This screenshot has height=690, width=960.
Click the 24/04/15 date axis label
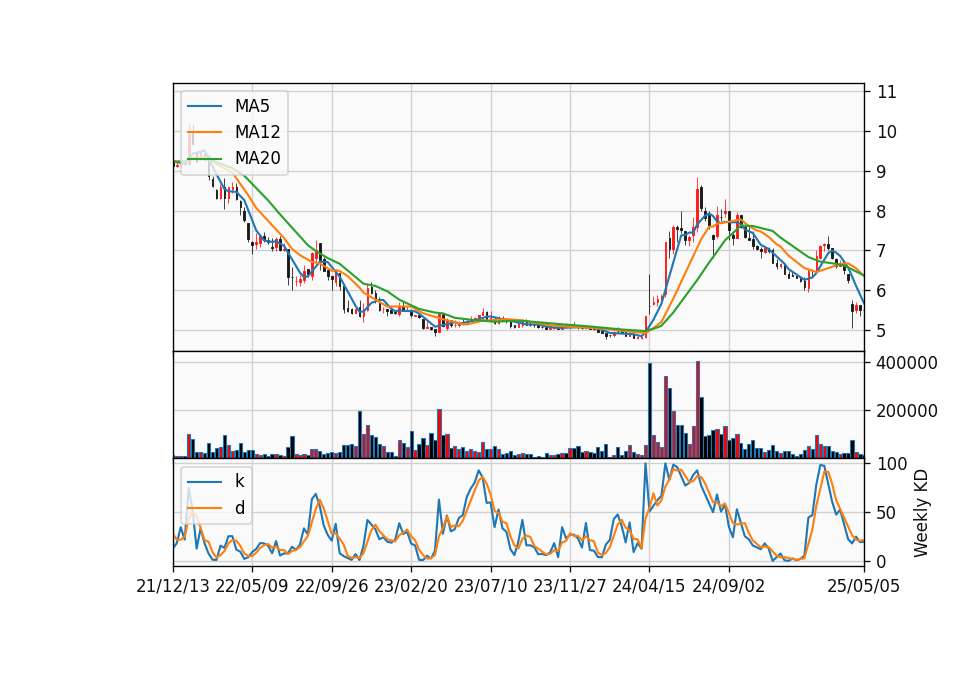(649, 586)
